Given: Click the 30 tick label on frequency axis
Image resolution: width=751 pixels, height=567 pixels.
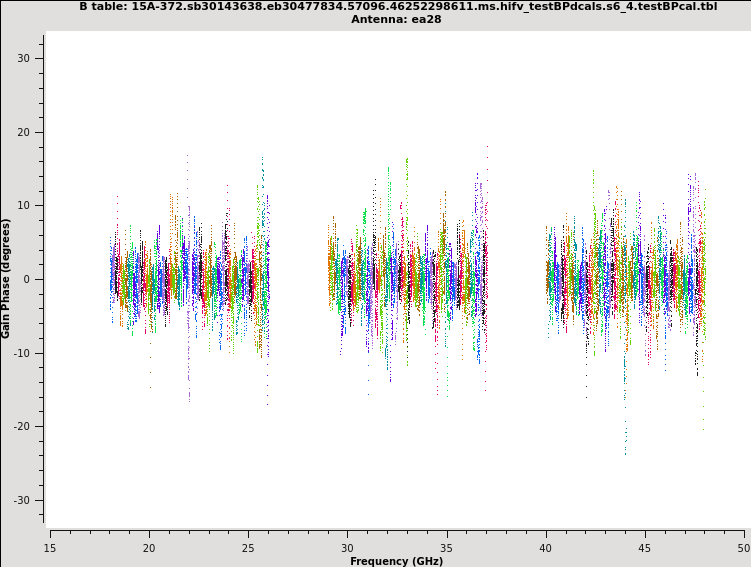Looking at the screenshot, I should tap(347, 548).
